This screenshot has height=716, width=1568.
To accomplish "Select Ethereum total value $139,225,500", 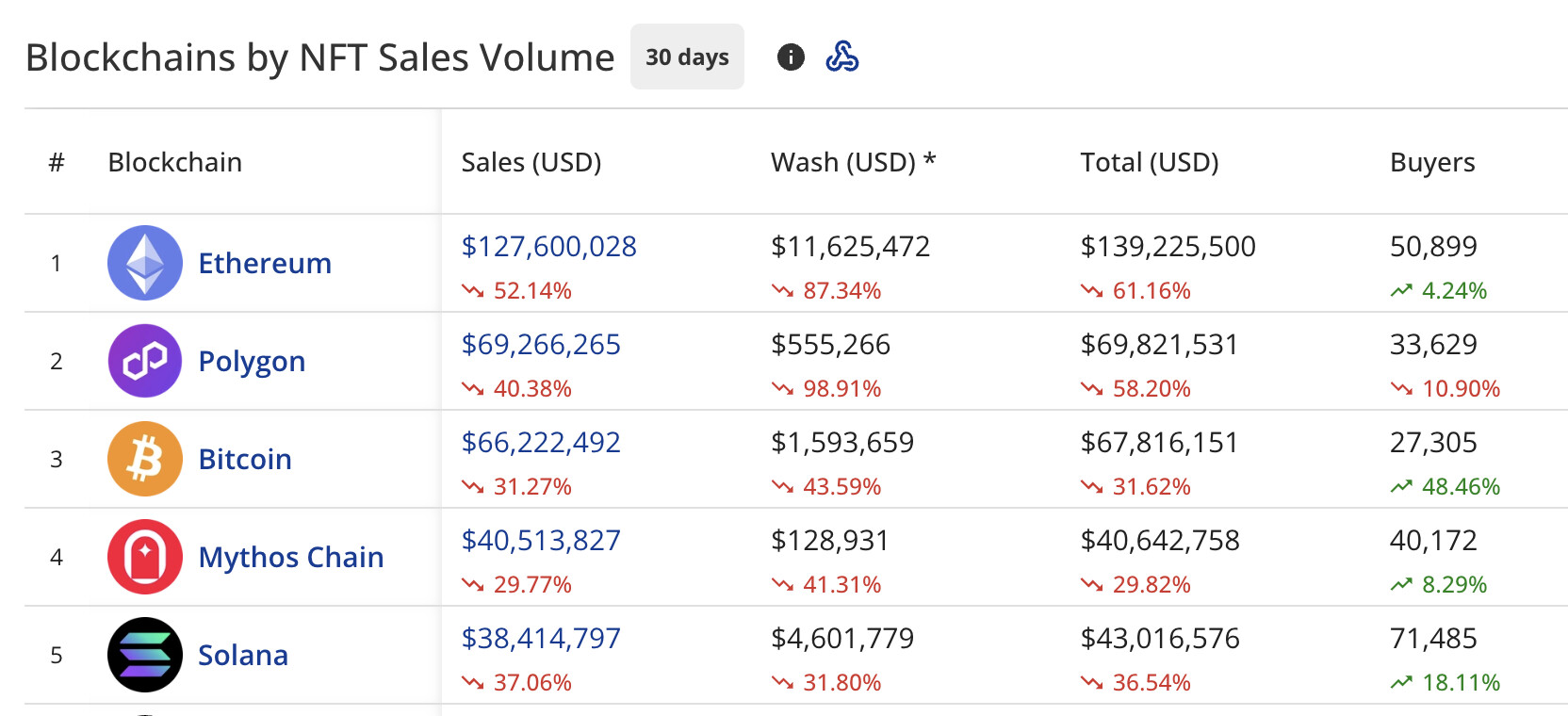I will coord(1168,247).
